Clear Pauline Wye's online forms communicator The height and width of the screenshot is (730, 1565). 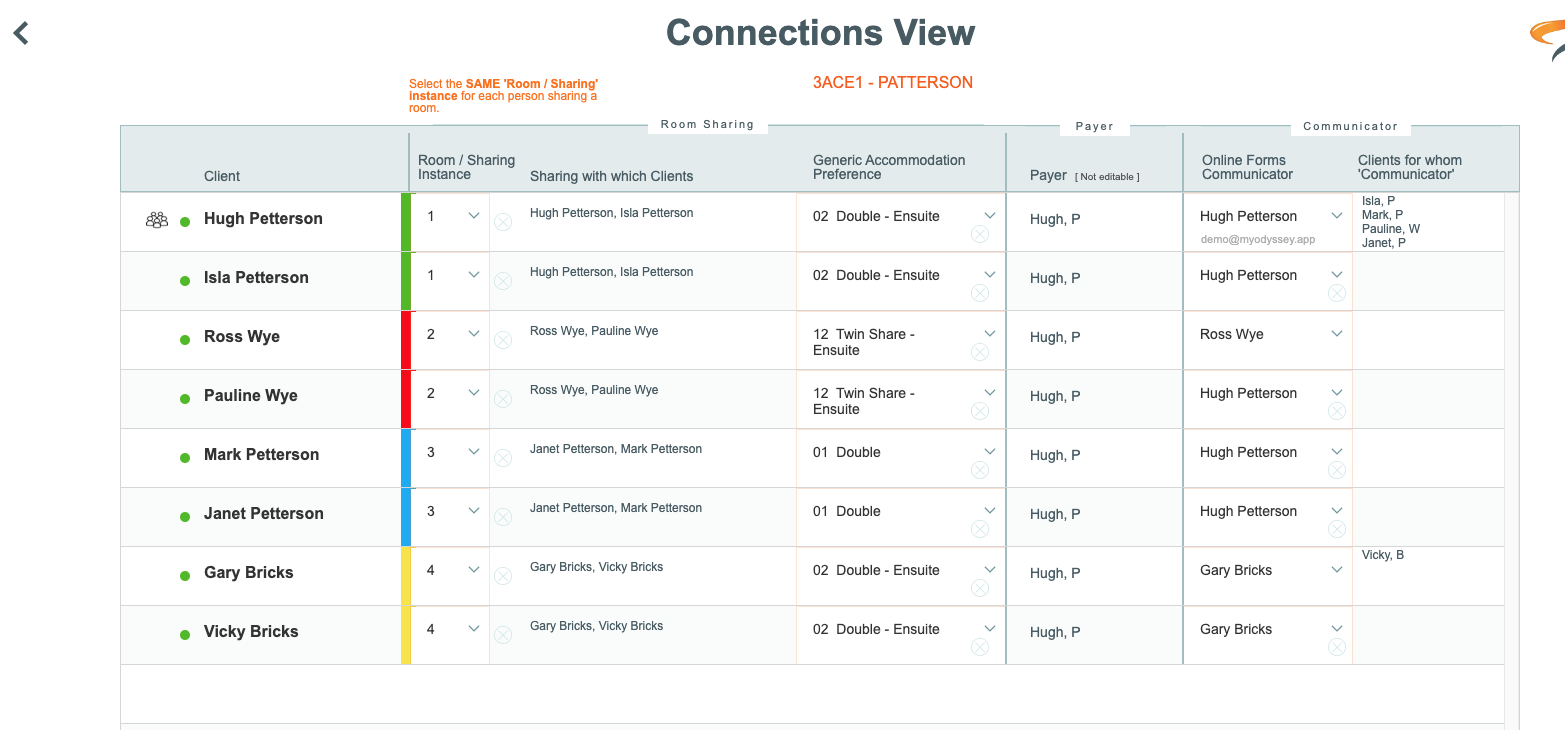click(x=1337, y=411)
